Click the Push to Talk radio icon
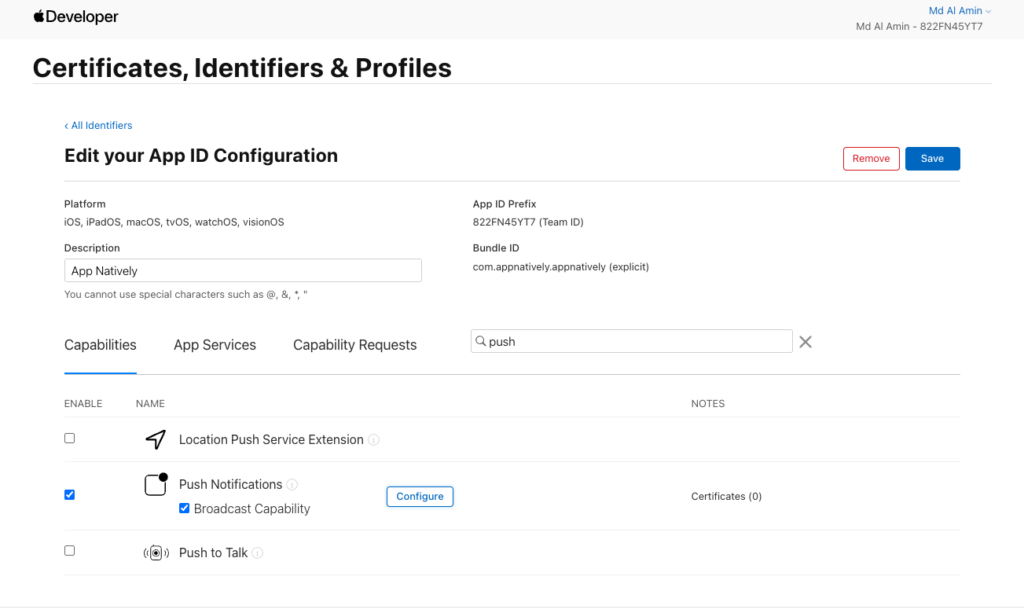Viewport: 1024px width, 613px height. (x=156, y=553)
